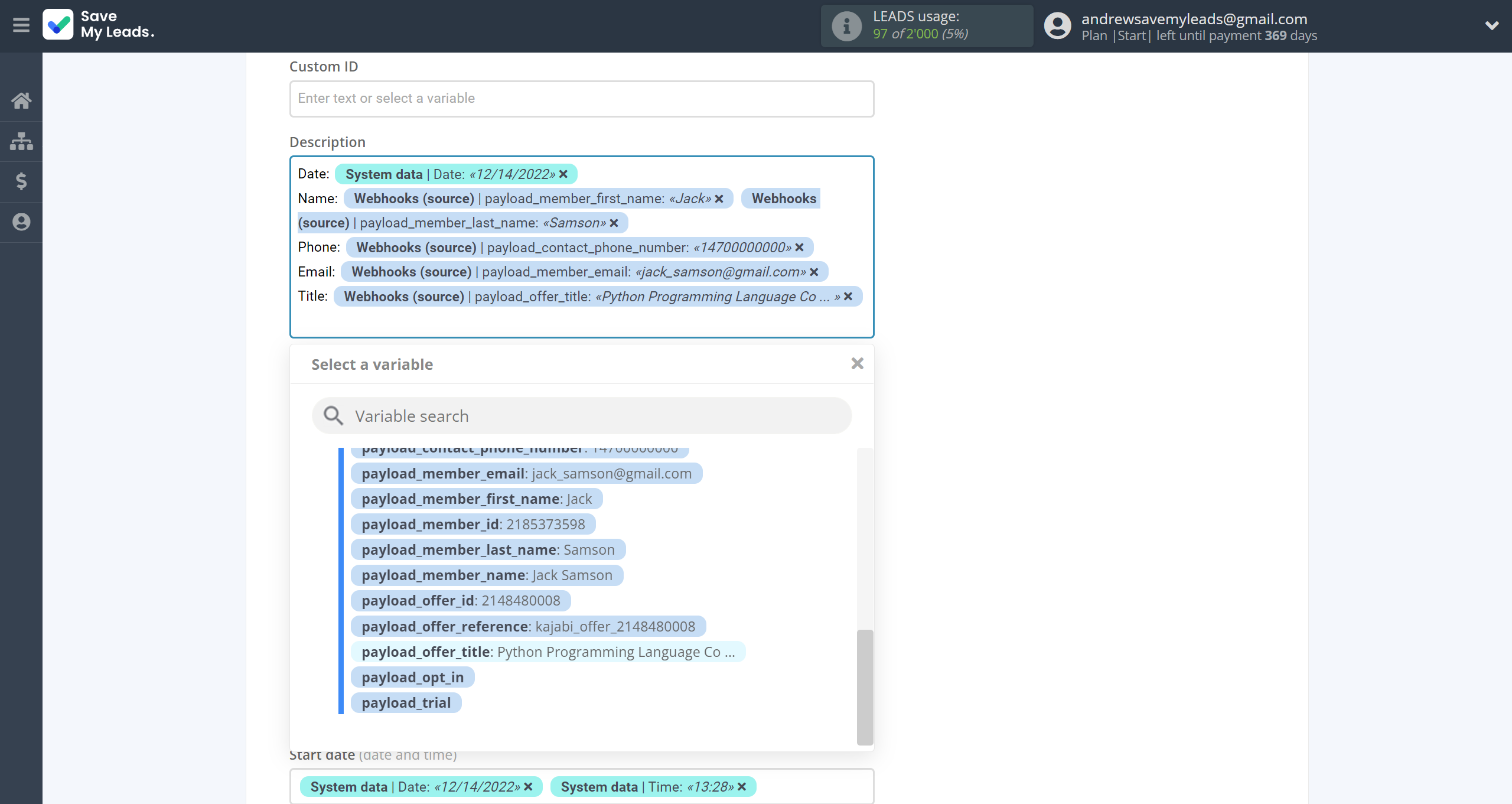The width and height of the screenshot is (1512, 804).
Task: Select variable payload_trial
Action: point(406,703)
